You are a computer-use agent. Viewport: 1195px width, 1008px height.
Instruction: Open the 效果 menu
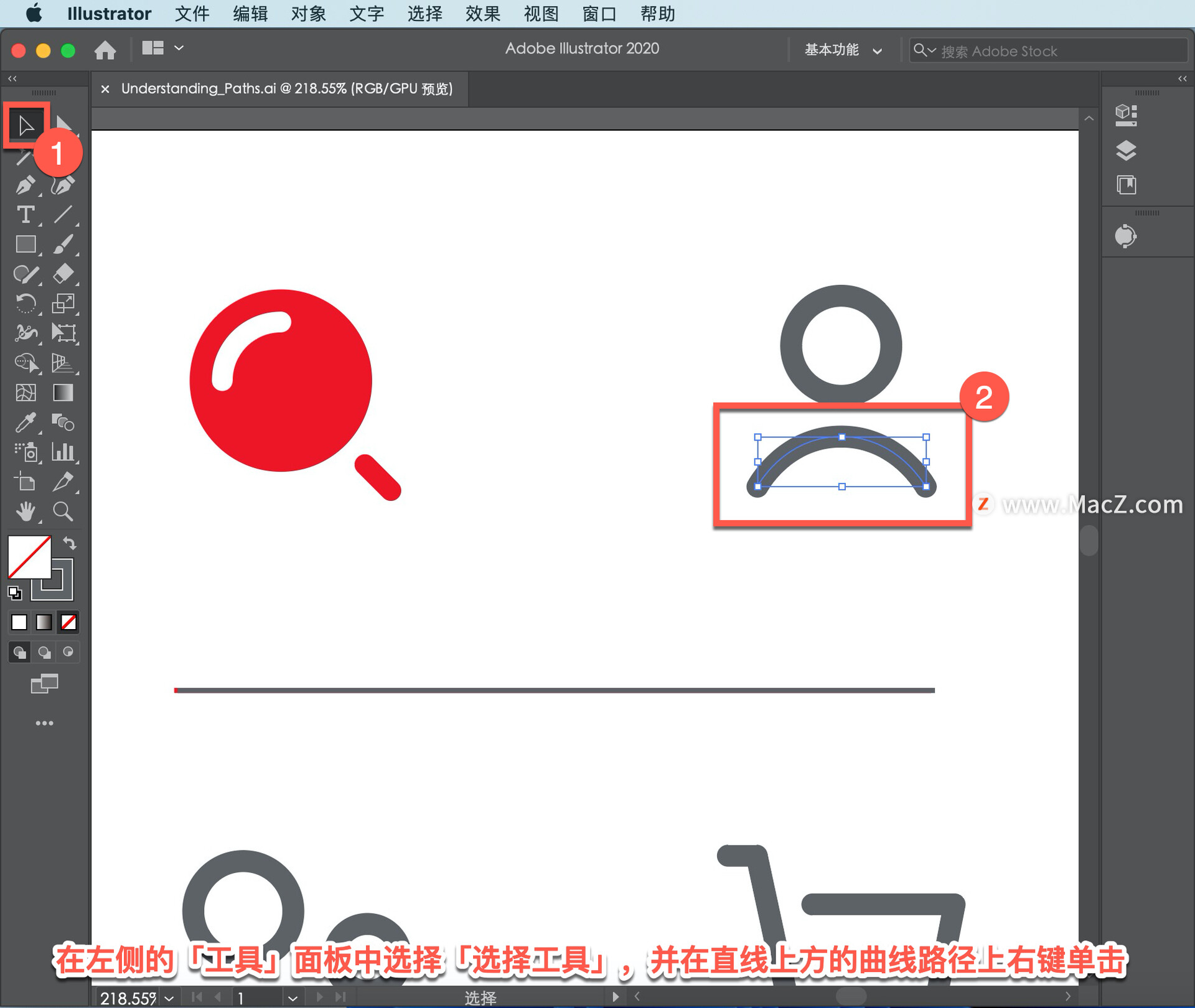[483, 14]
